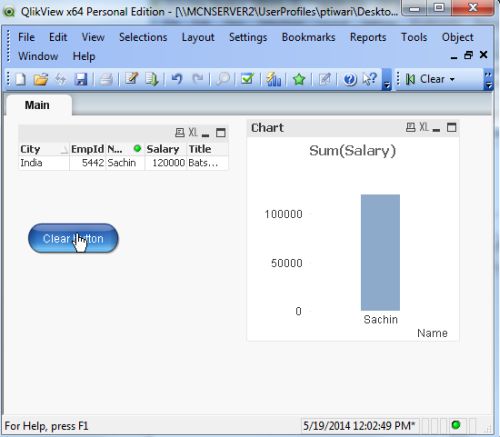Image resolution: width=500 pixels, height=437 pixels.
Task: Click the Notes pencil icon in the toolbar
Action: 325,79
